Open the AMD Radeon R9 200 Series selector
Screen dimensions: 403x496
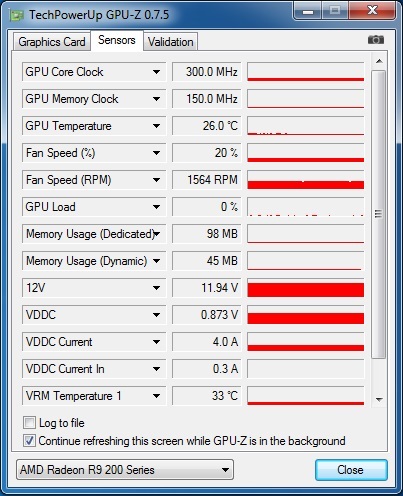point(125,470)
